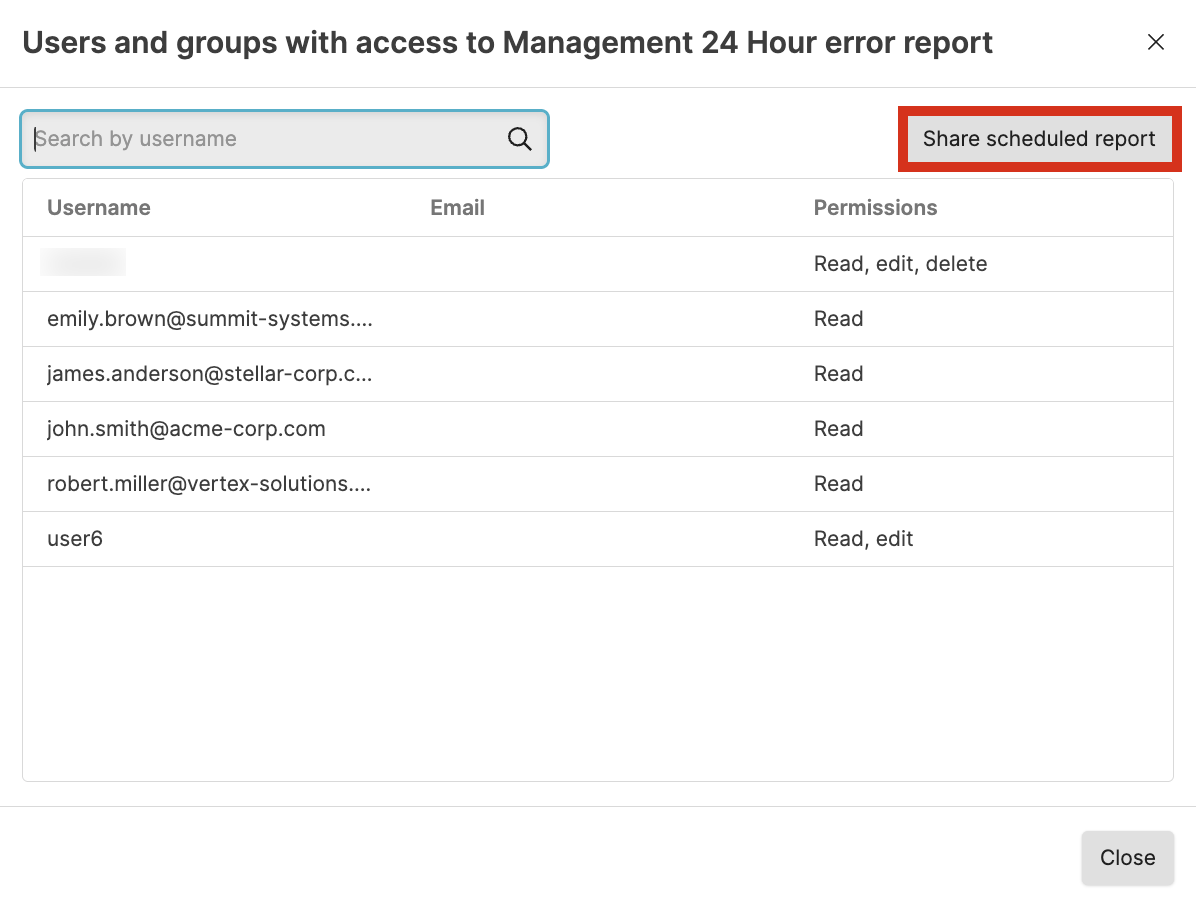Image resolution: width=1196 pixels, height=904 pixels.
Task: Click the blurred username in first row
Action: [x=83, y=263]
